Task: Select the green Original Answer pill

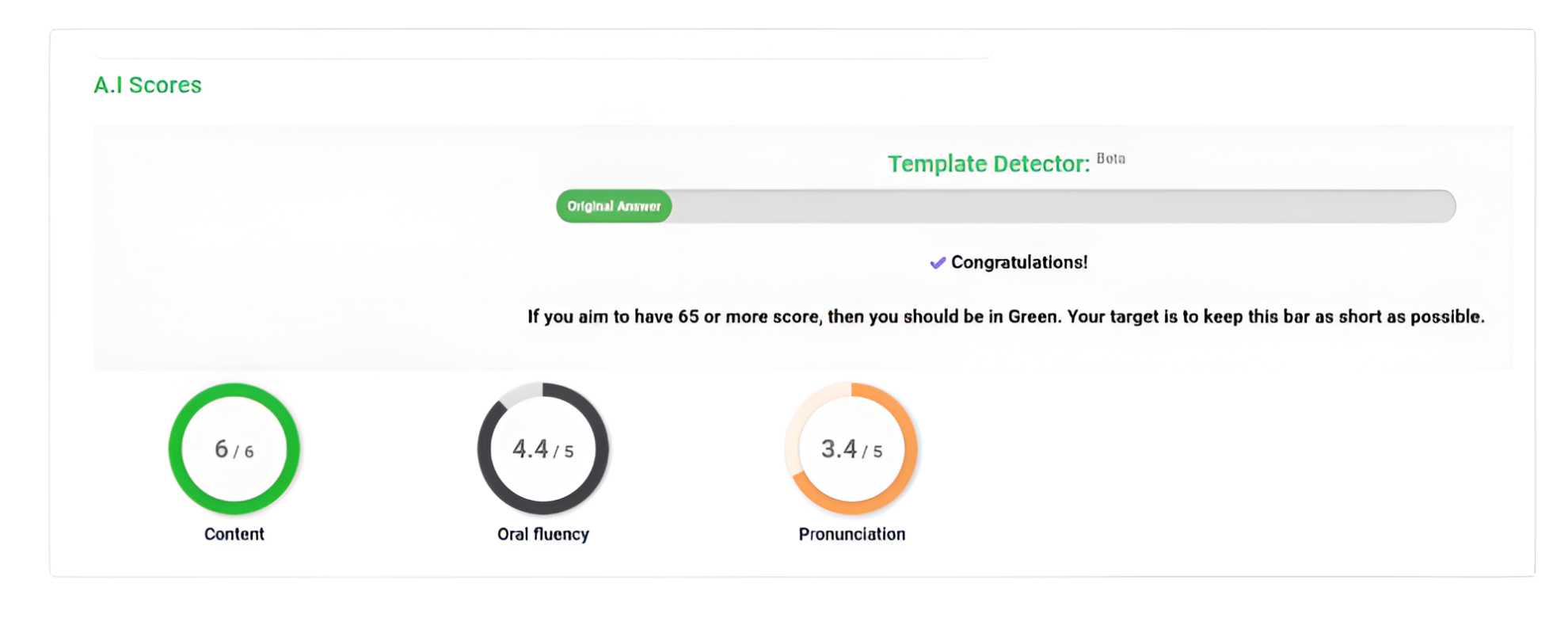Action: click(614, 206)
